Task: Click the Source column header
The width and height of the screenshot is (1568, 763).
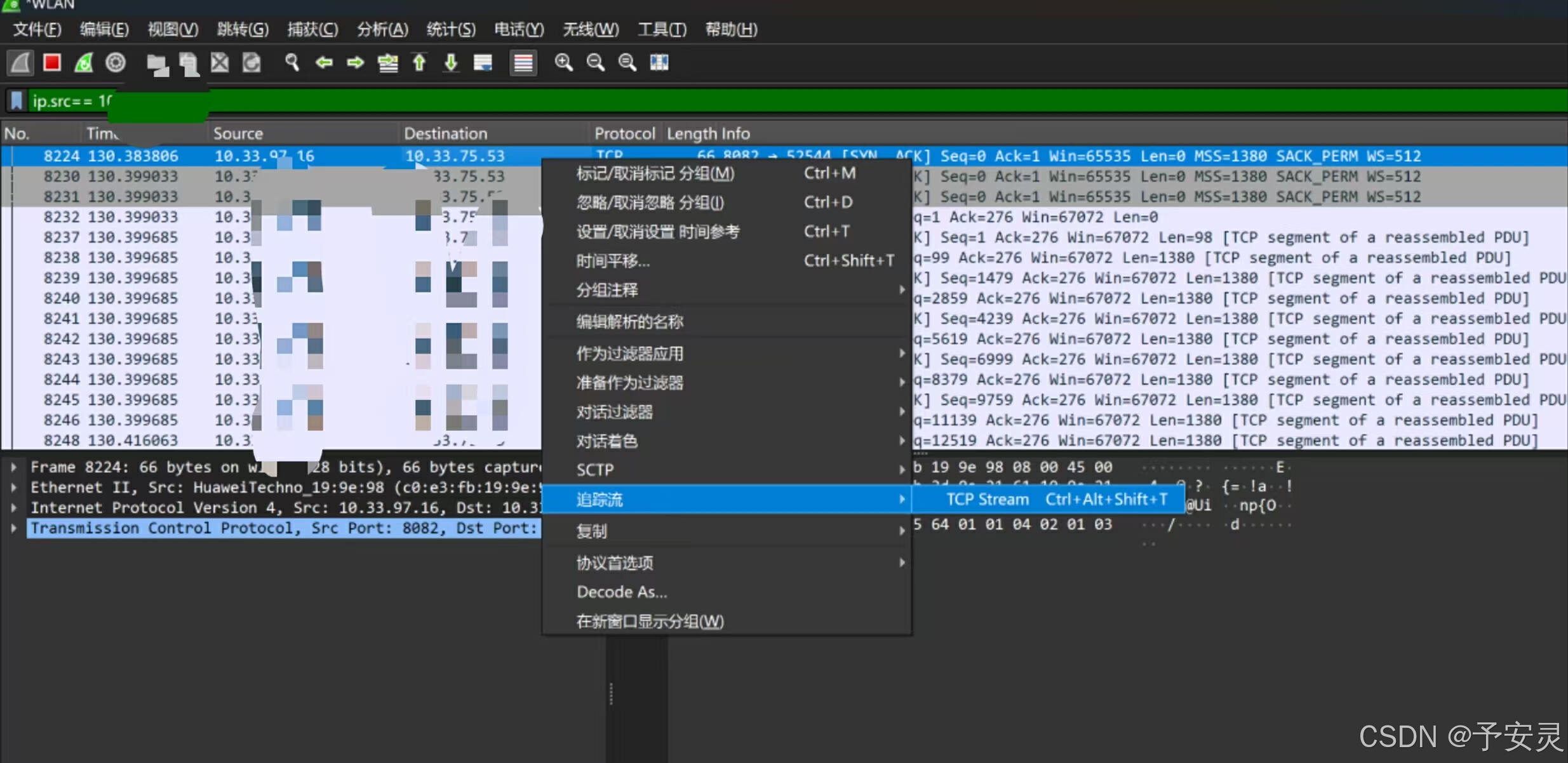Action: click(x=238, y=133)
